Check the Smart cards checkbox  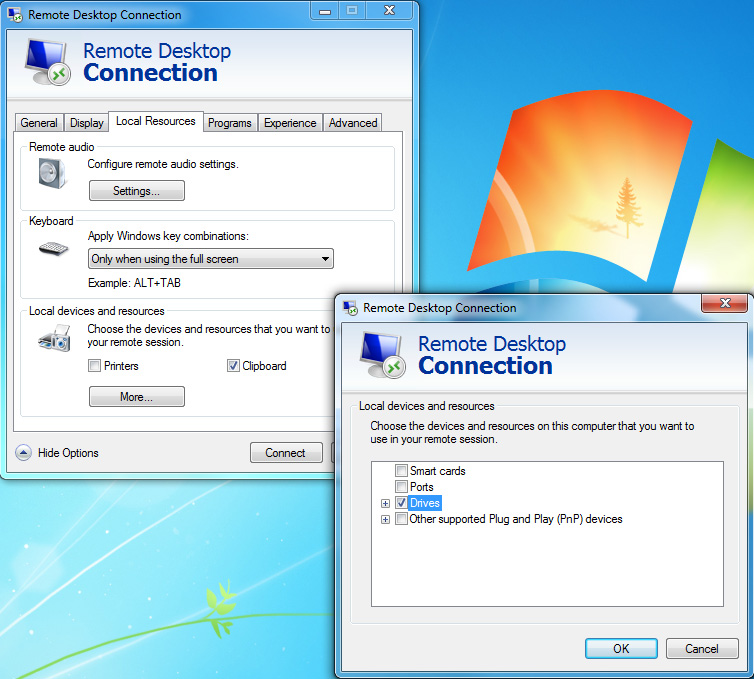coord(401,470)
